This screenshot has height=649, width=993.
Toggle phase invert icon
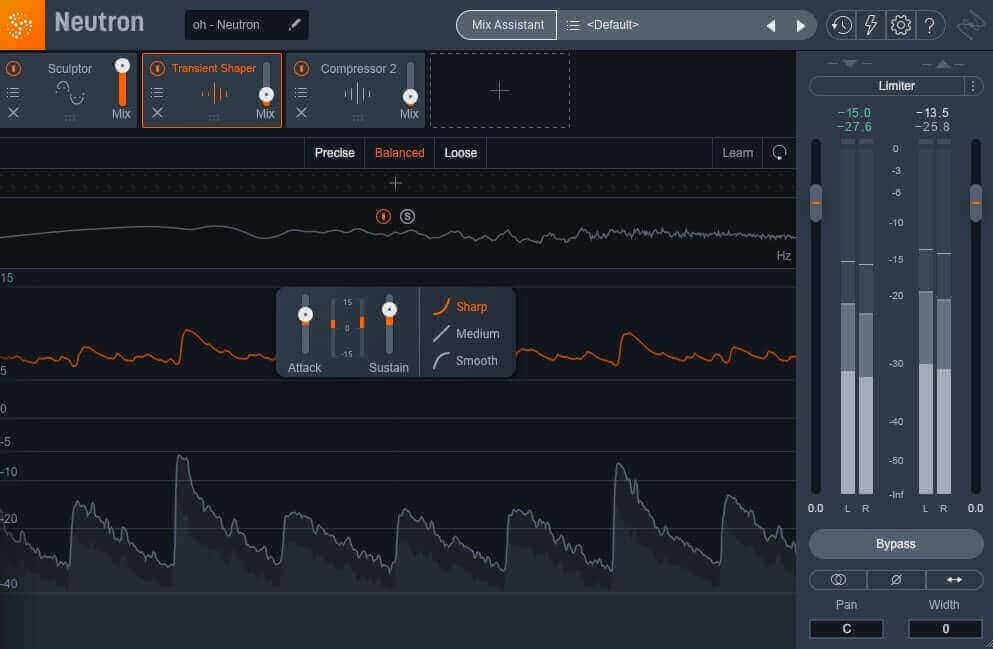896,579
